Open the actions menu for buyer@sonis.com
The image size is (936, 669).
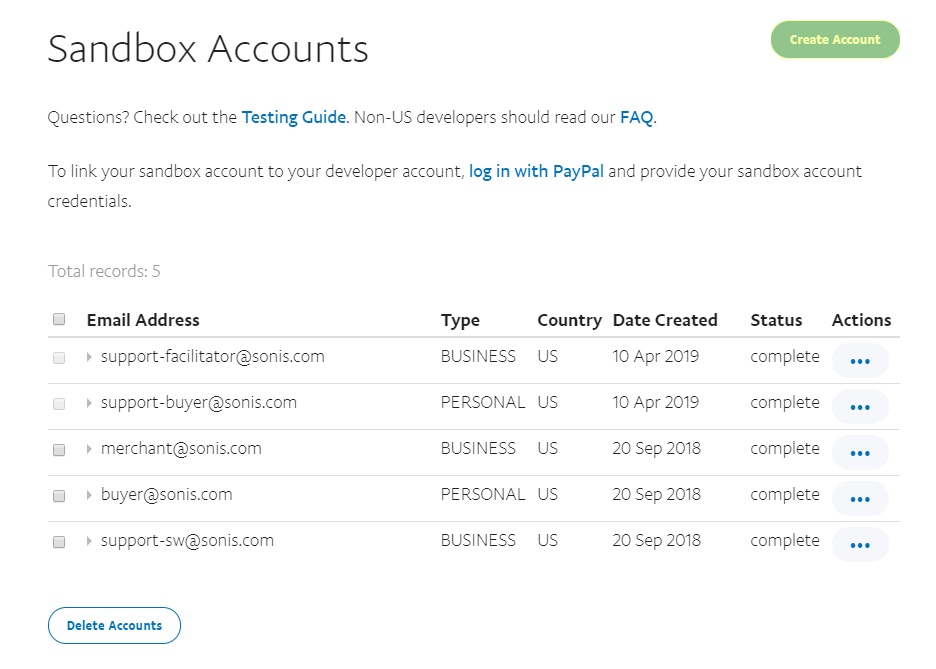[x=860, y=498]
